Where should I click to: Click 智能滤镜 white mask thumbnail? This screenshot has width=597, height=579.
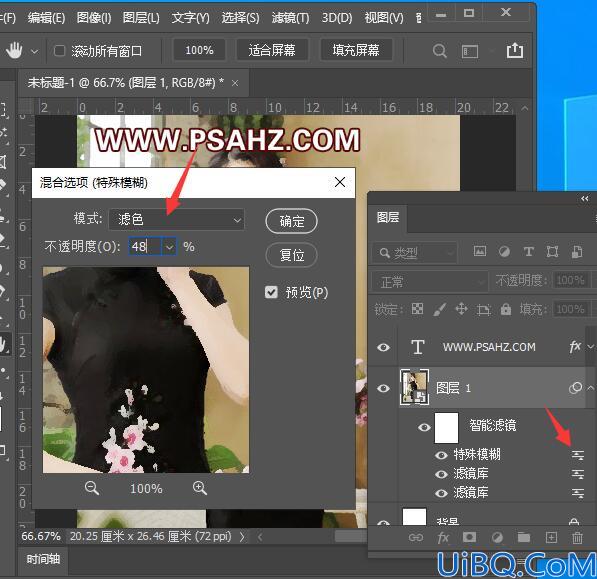tap(446, 428)
